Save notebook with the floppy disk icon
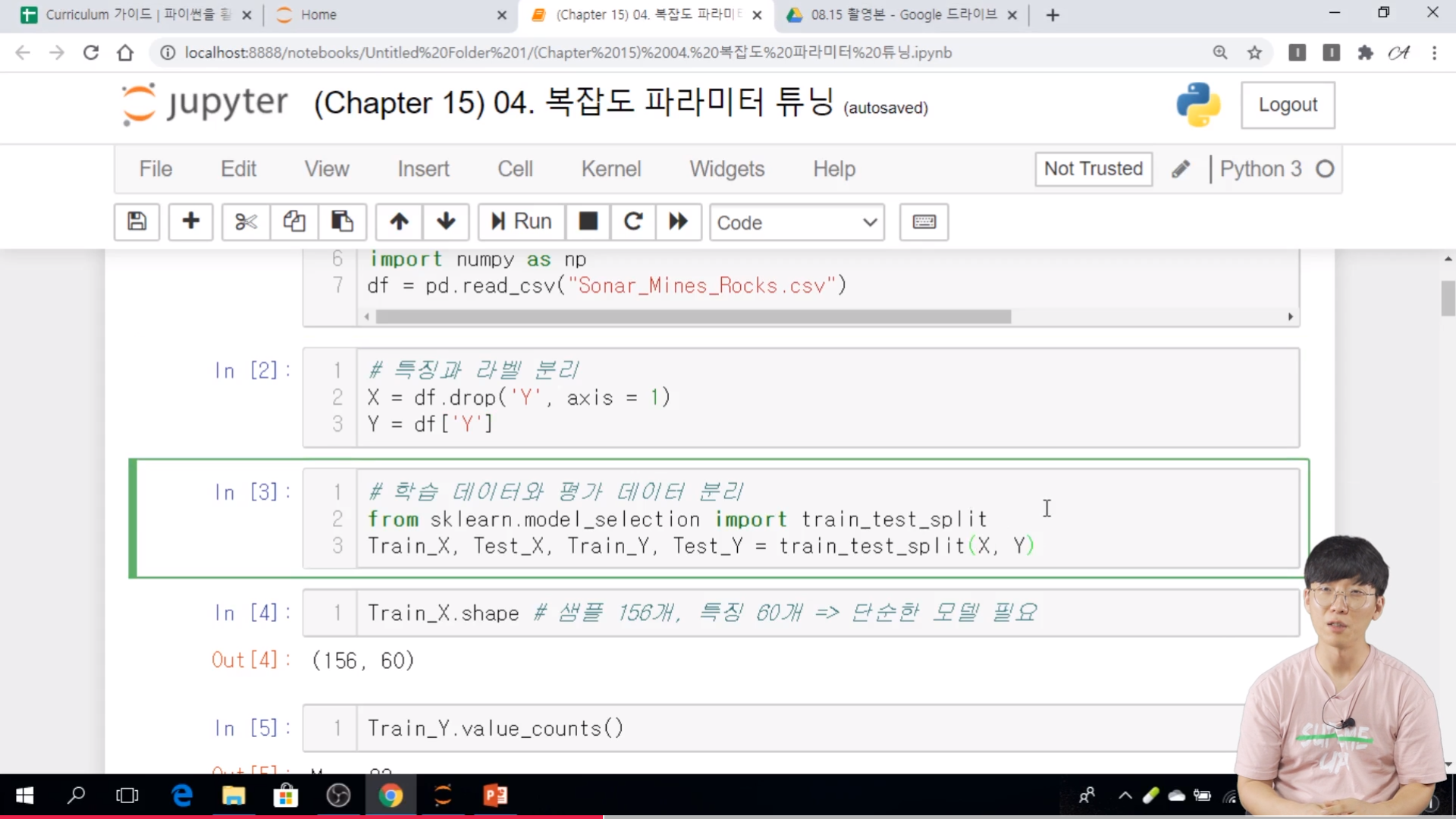 pos(136,221)
